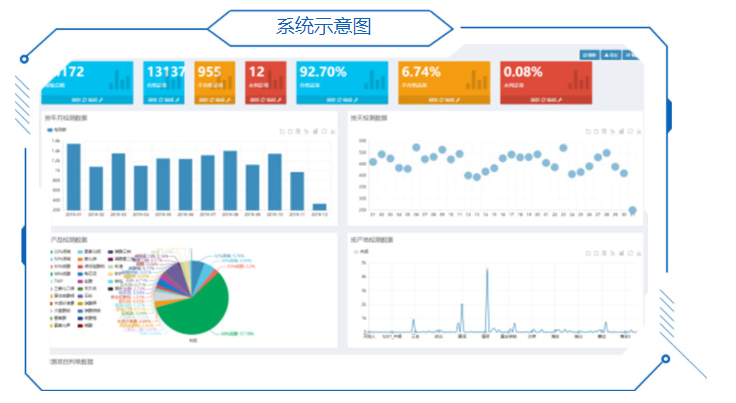The width and height of the screenshot is (736, 403).
Task: Click the restore icon above the monthly bar chart
Action: (324, 131)
